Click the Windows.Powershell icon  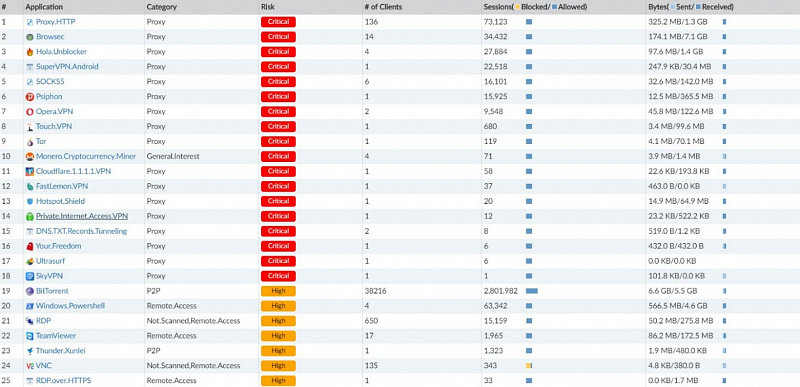(30, 306)
